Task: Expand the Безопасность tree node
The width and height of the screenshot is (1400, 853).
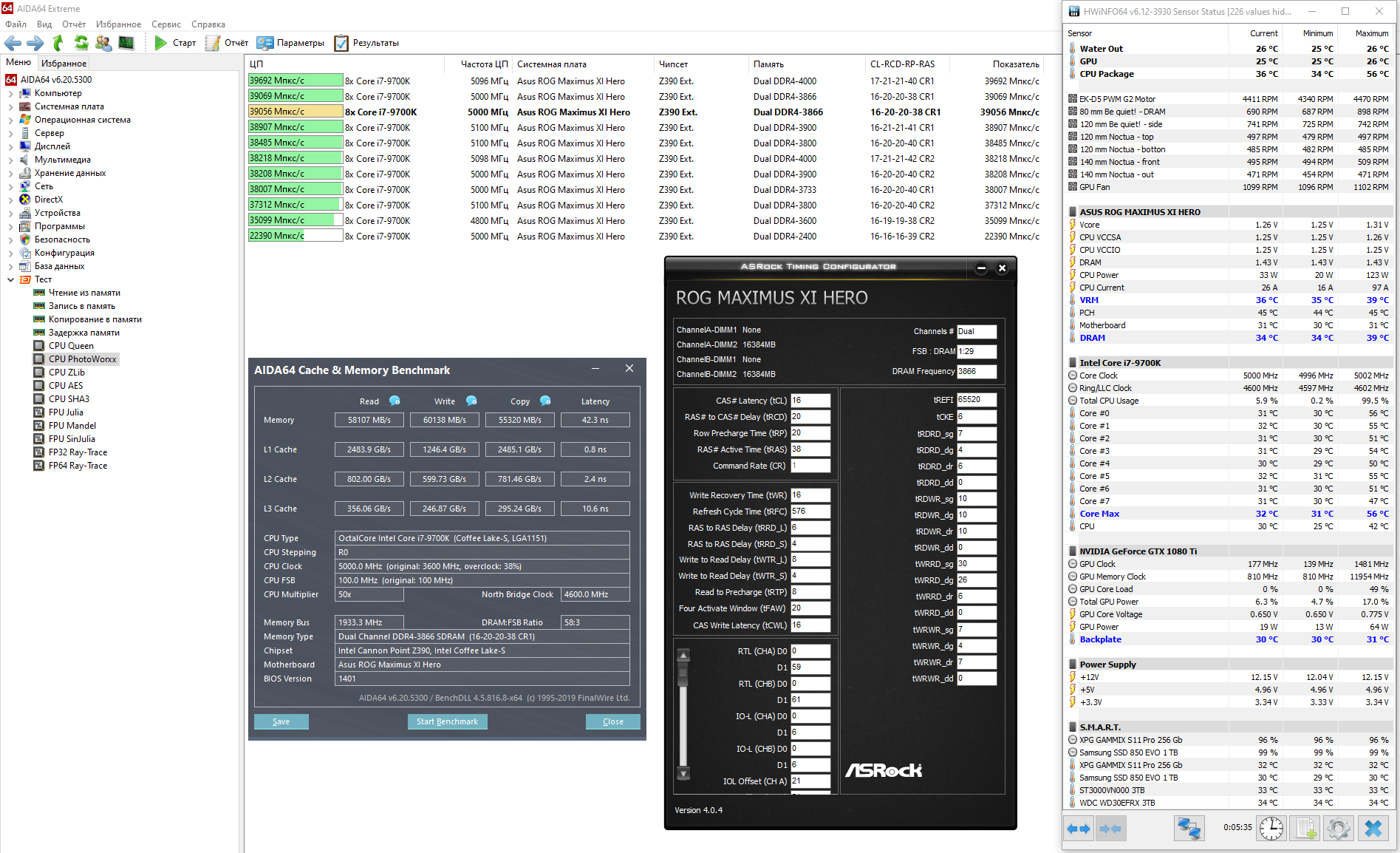Action: [10, 240]
